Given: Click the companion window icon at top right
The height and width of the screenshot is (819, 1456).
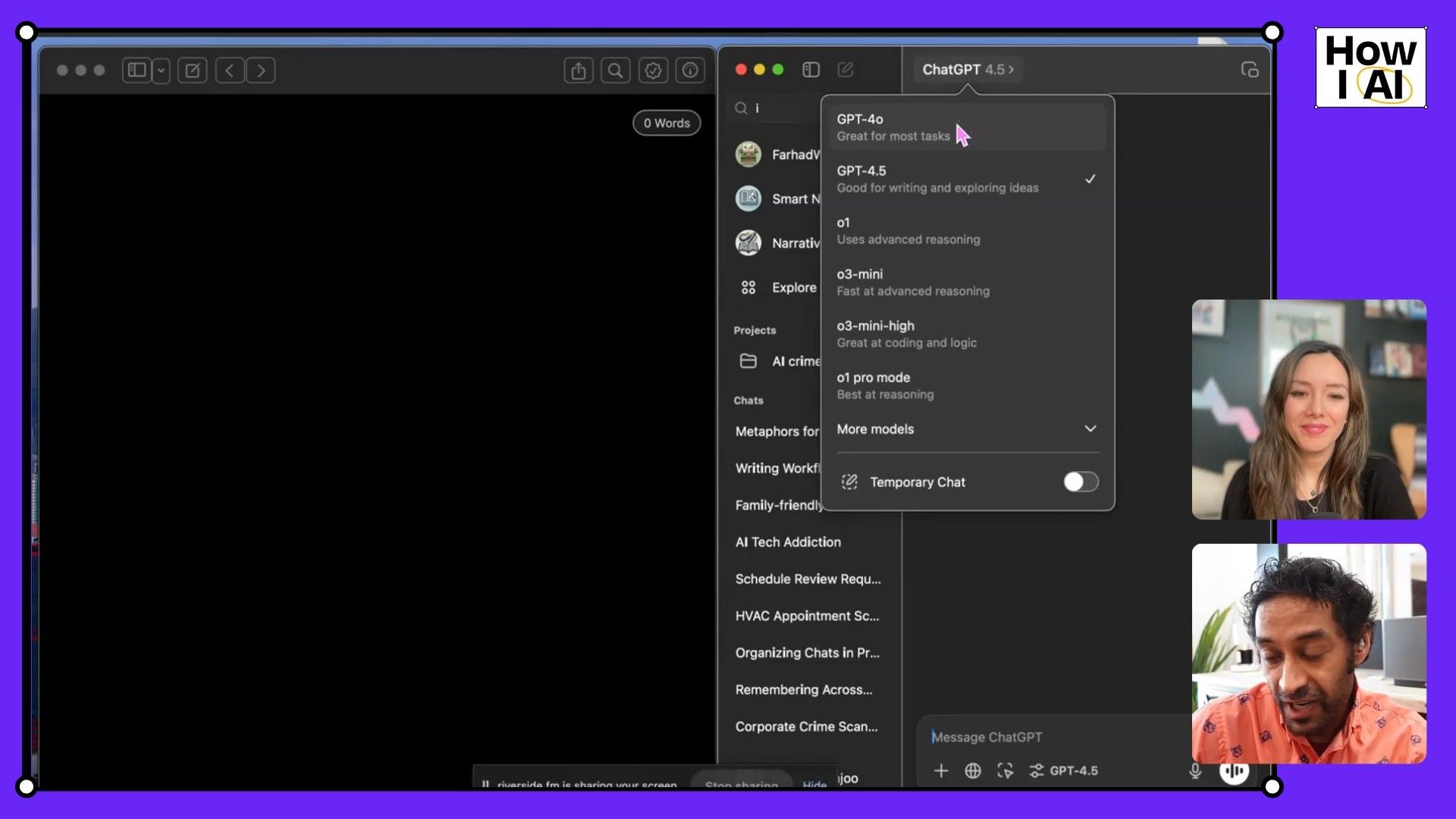Looking at the screenshot, I should 1250,70.
